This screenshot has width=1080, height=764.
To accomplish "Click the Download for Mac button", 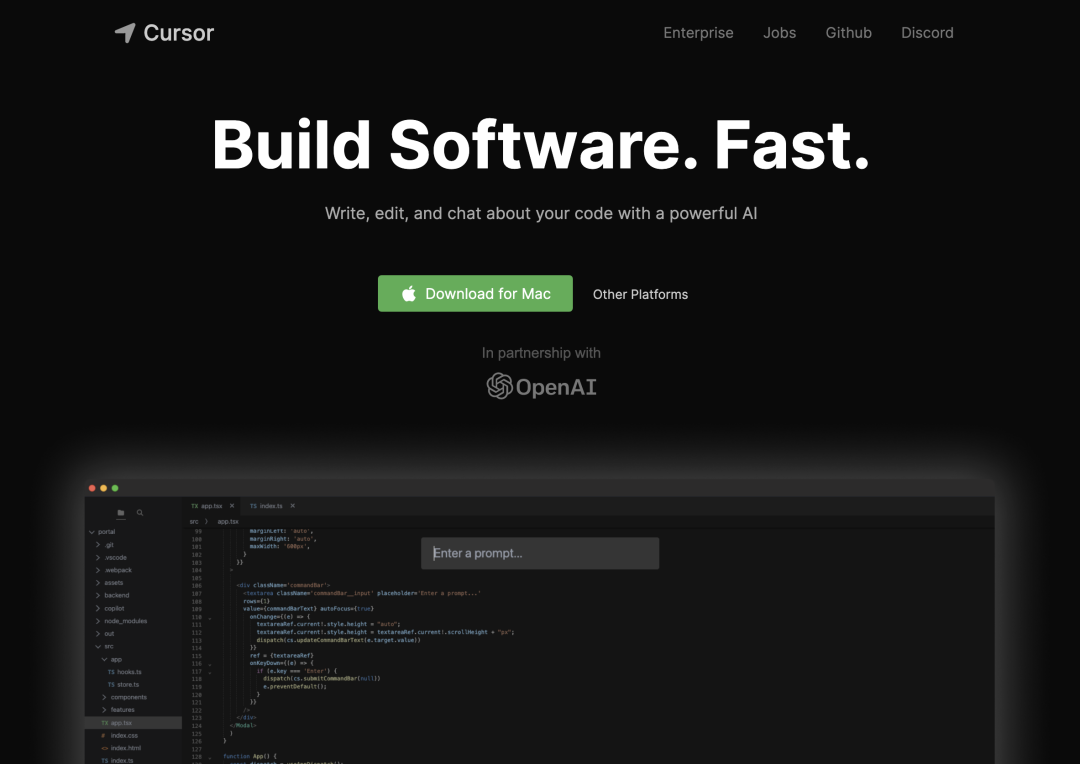I will (475, 293).
